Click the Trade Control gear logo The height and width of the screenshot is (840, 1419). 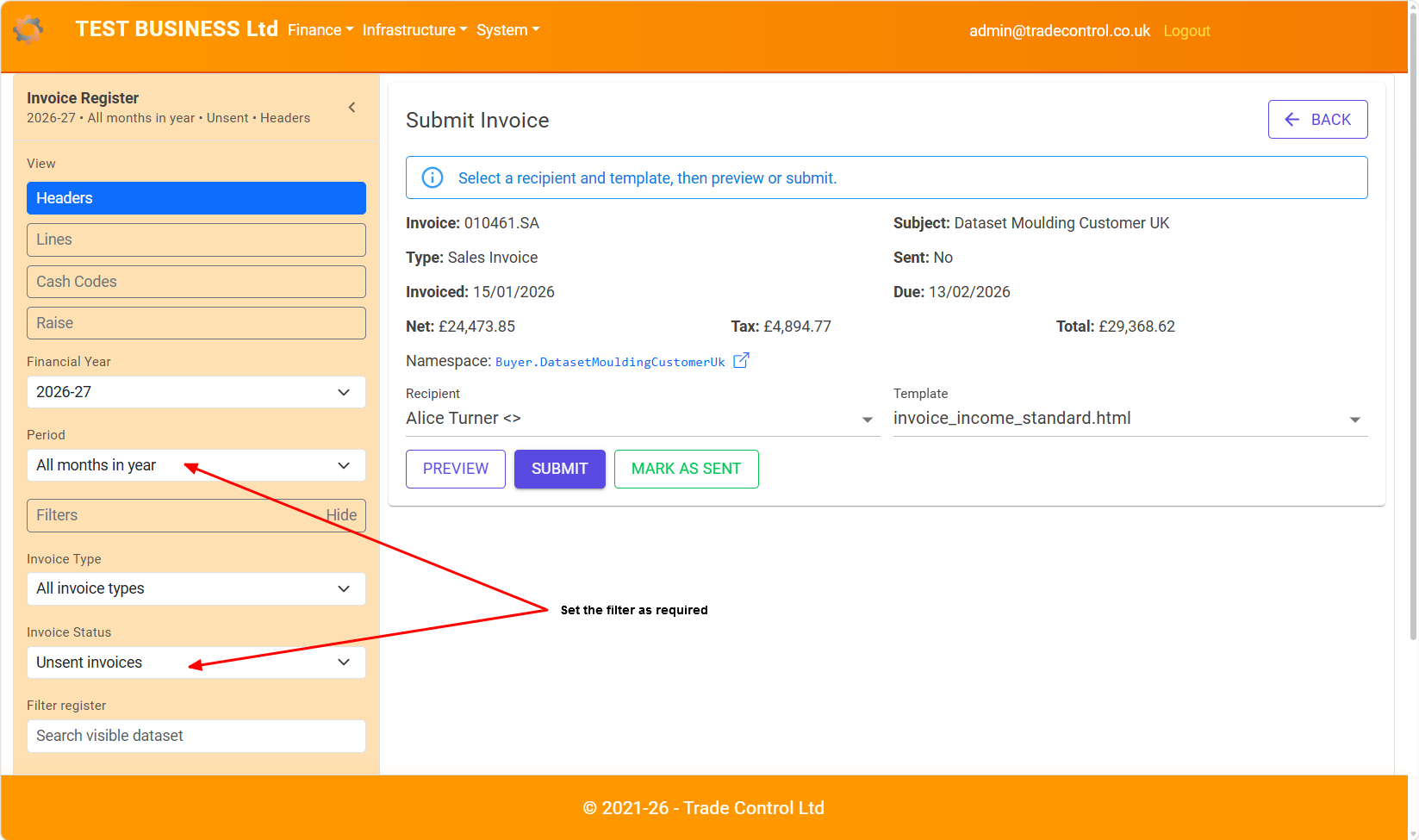(28, 29)
